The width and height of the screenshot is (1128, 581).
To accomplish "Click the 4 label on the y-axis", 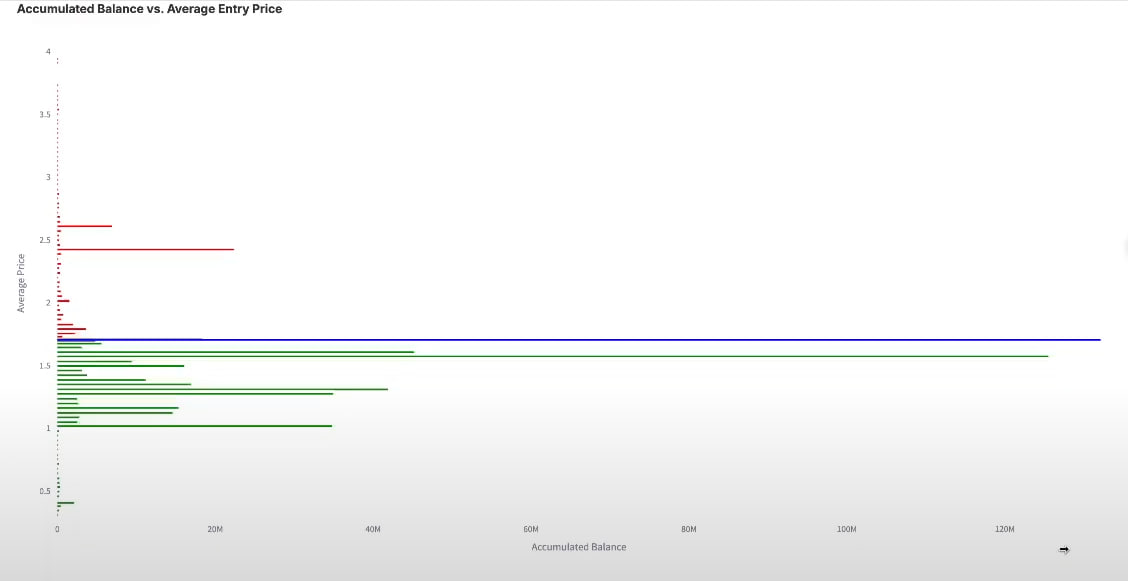I will coord(47,51).
